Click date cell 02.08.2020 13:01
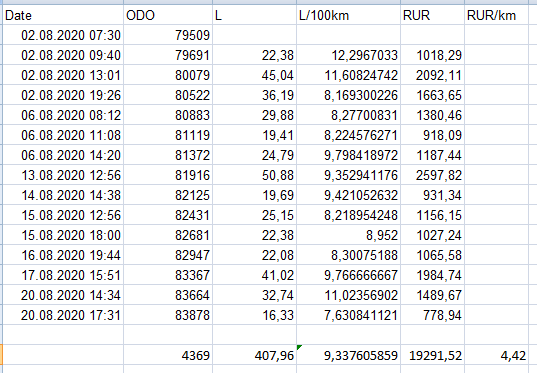The height and width of the screenshot is (373, 537). (63, 75)
